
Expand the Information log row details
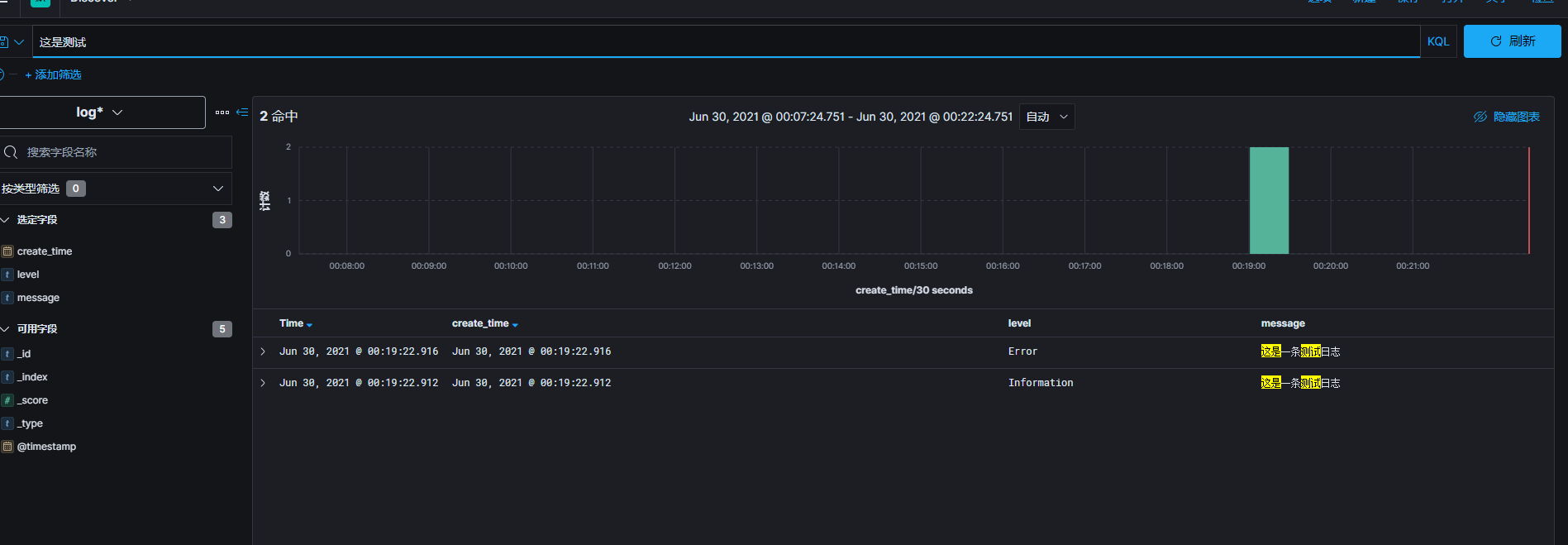click(263, 383)
